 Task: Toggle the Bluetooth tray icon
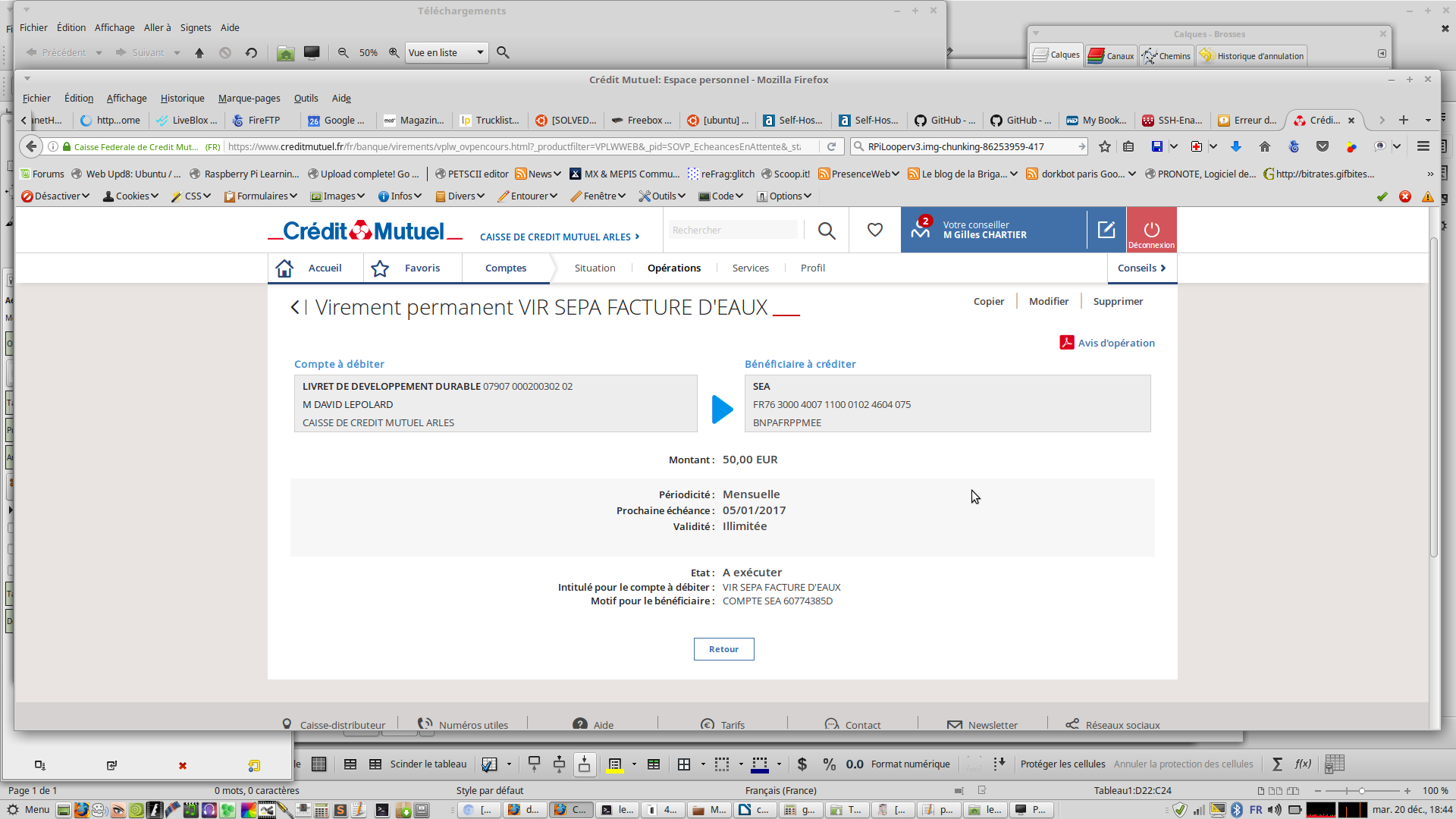pos(1237,810)
